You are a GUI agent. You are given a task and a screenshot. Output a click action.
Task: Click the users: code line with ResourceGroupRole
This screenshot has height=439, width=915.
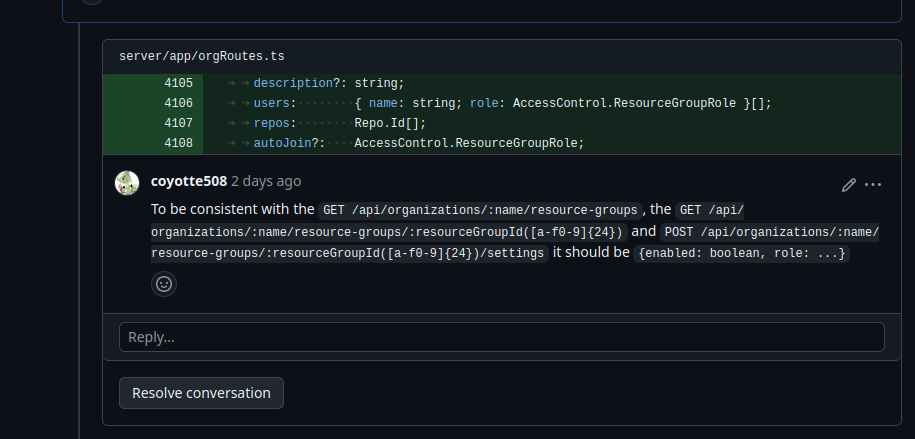pos(551,103)
